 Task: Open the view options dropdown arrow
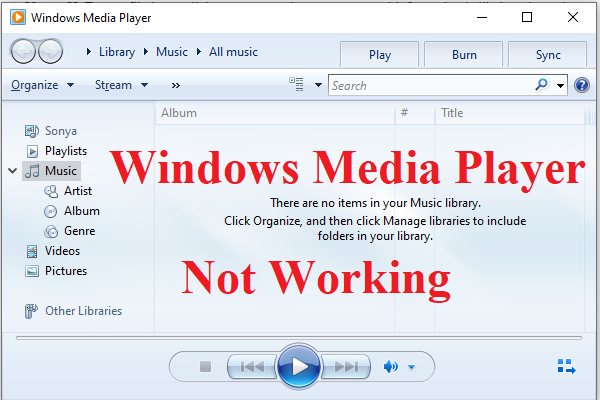(317, 86)
